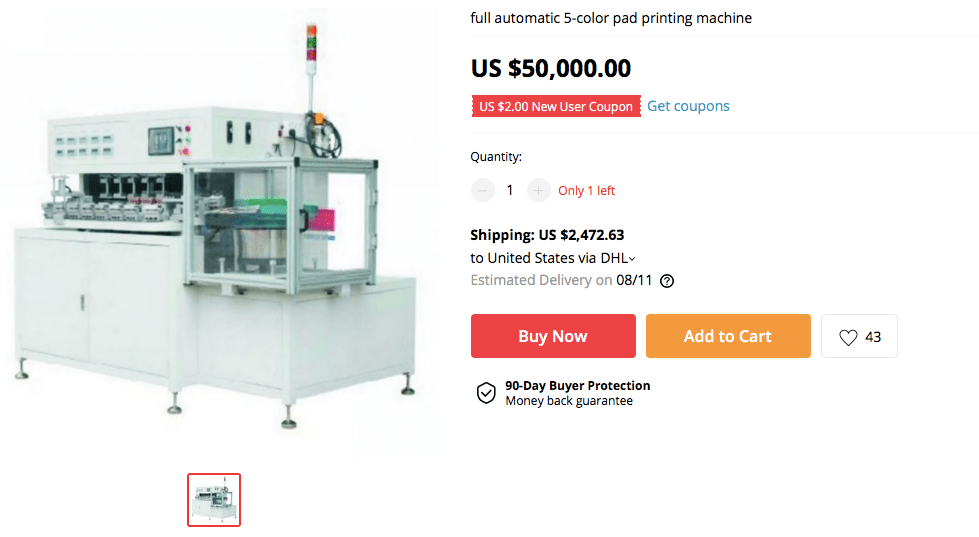Image resolution: width=979 pixels, height=537 pixels.
Task: Click the heart wishlist icon
Action: pos(848,337)
